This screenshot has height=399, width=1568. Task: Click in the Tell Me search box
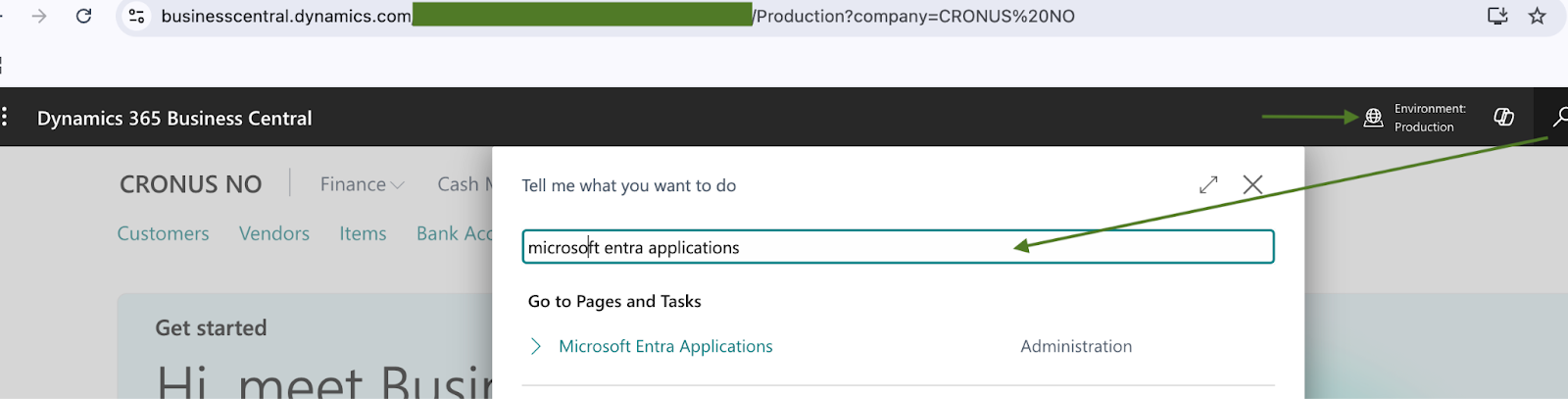pos(898,247)
